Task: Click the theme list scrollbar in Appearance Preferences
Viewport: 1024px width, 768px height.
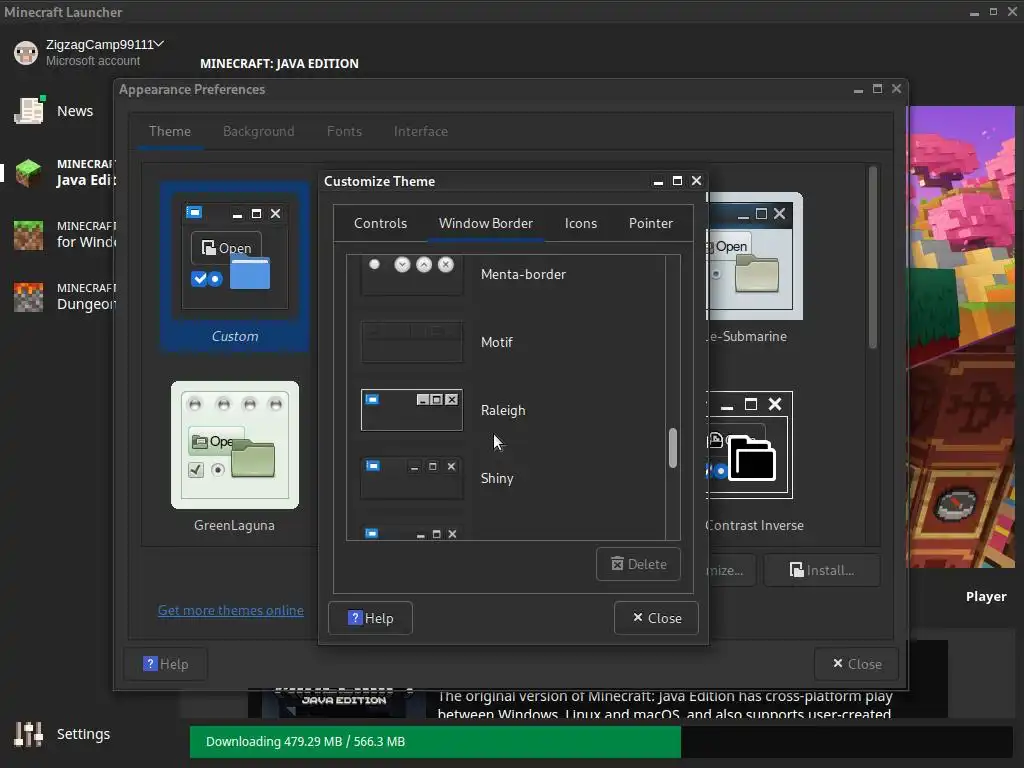Action: coord(872,257)
